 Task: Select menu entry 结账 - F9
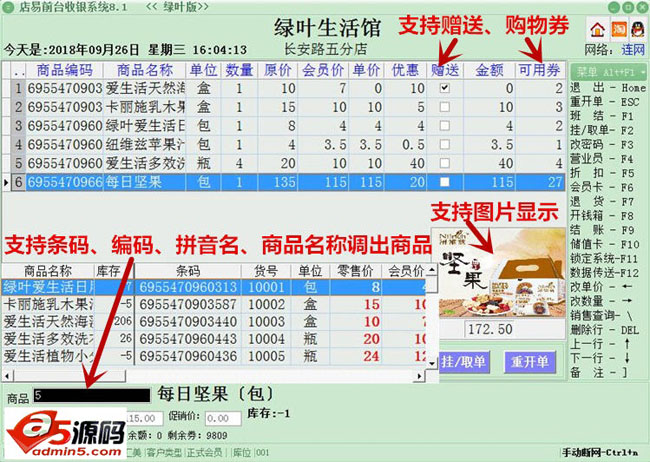pos(601,230)
